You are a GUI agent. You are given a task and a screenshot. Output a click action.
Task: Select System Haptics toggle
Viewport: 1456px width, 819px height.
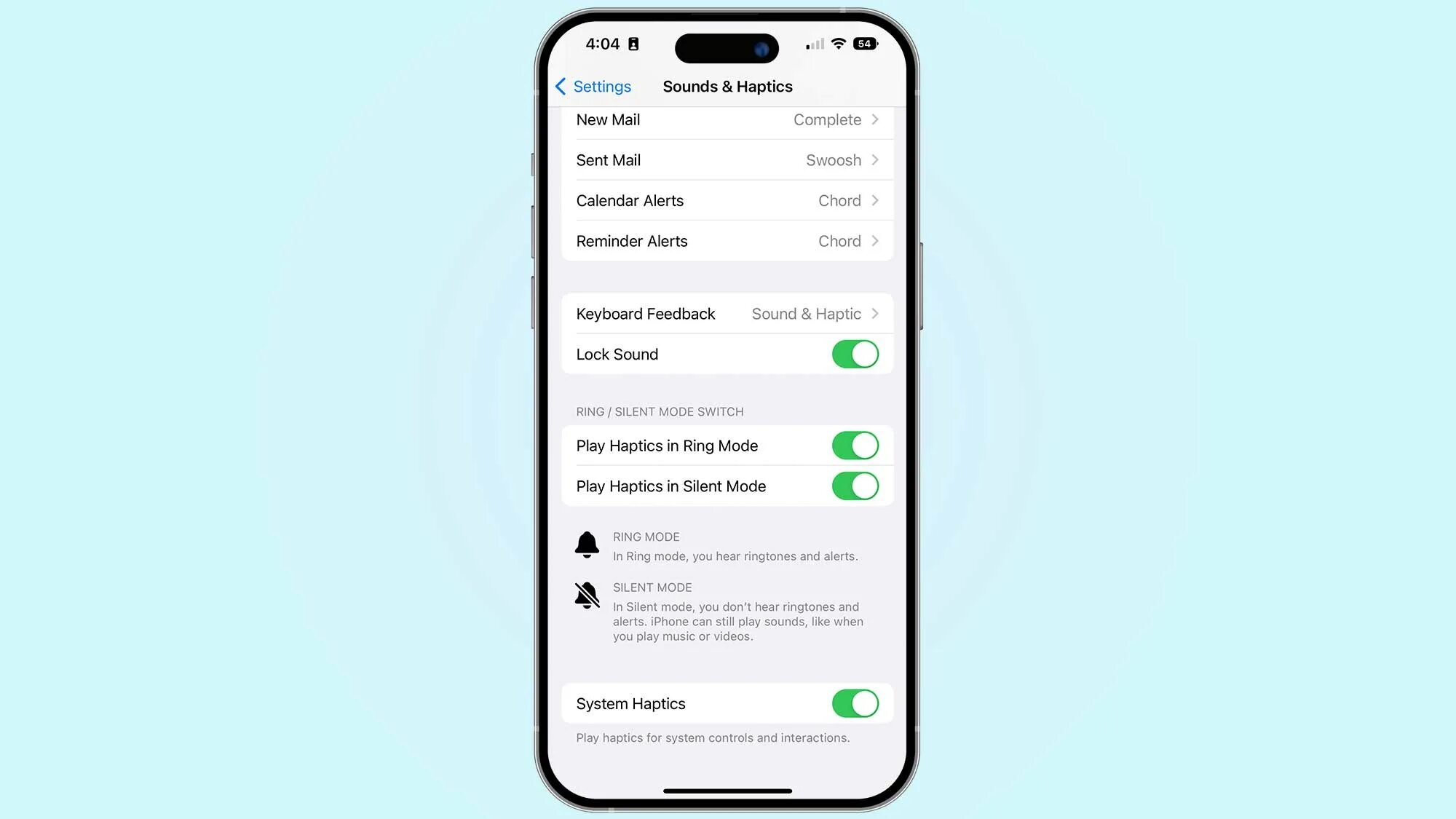pyautogui.click(x=855, y=703)
